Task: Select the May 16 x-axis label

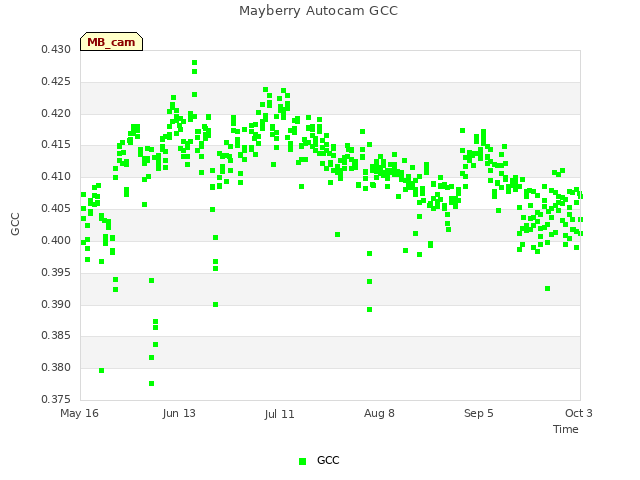Action: pos(79,413)
